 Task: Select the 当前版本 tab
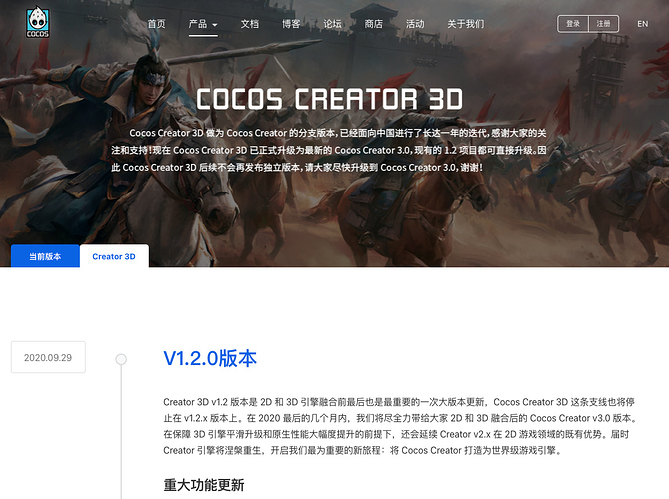tap(45, 256)
